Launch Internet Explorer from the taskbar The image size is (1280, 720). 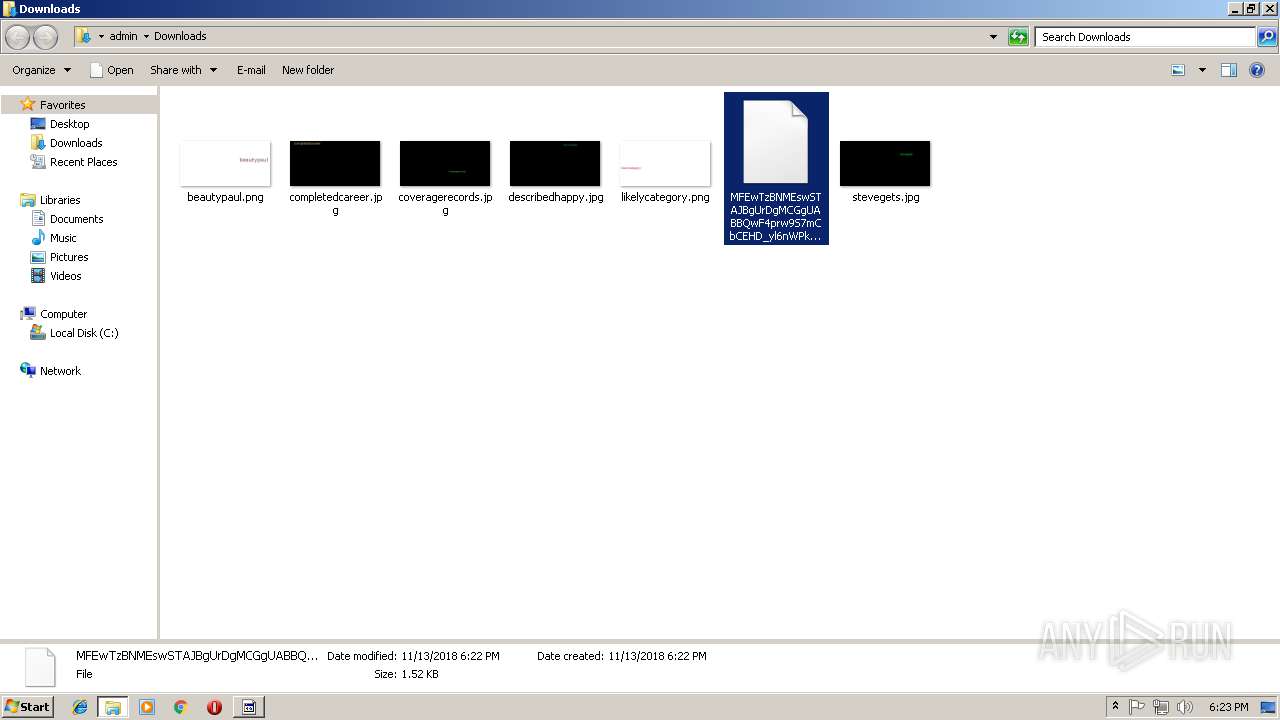pyautogui.click(x=80, y=707)
